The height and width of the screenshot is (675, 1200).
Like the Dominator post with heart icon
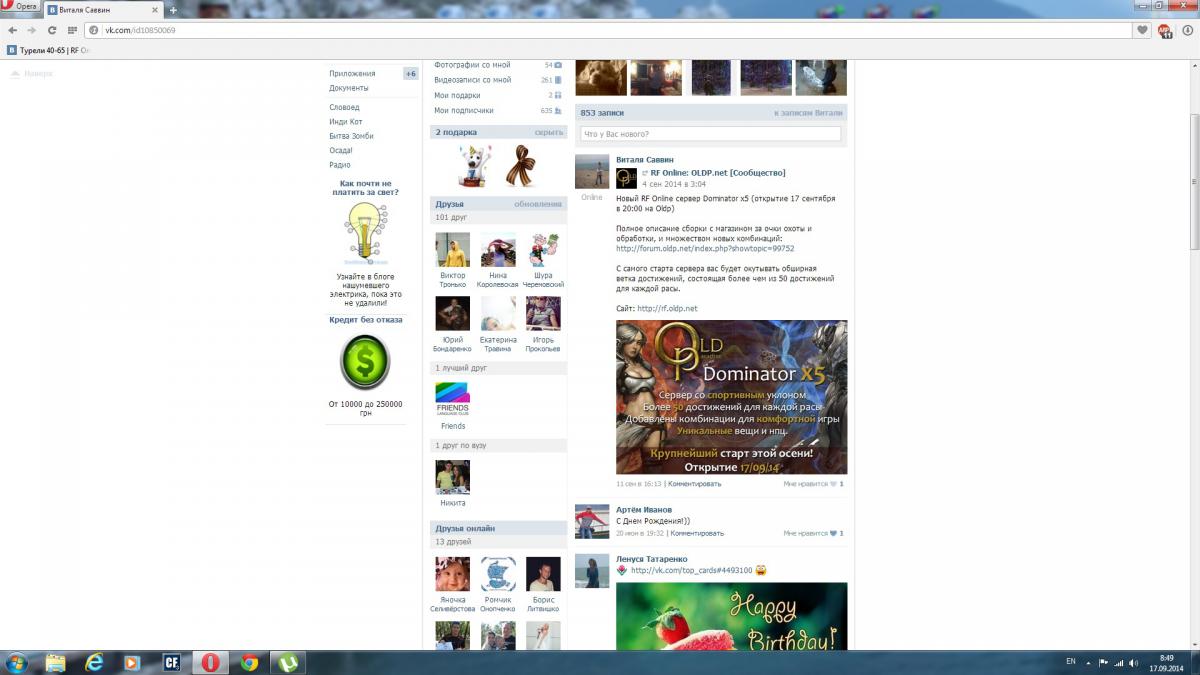tap(833, 483)
